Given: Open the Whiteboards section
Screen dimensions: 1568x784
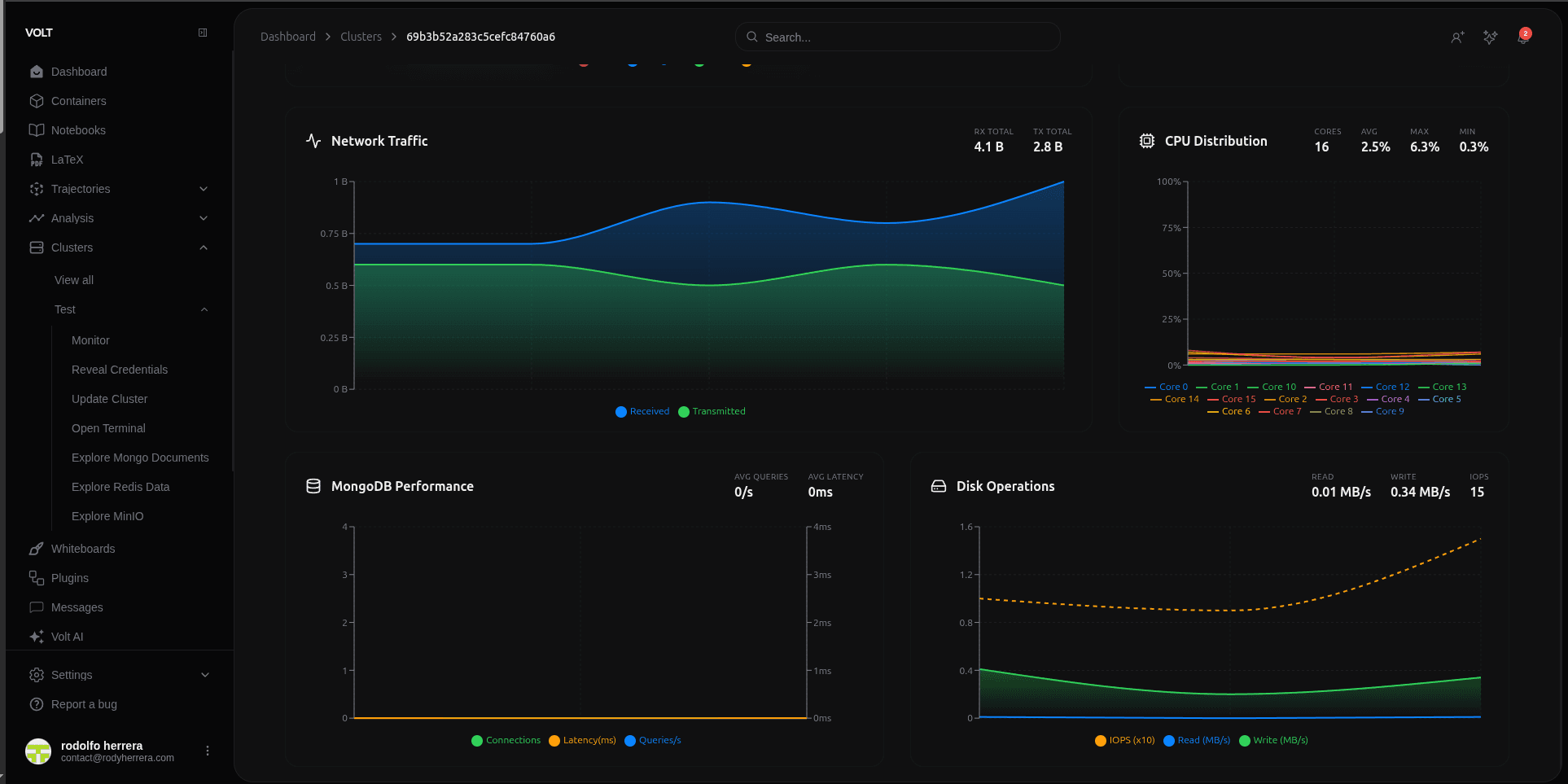Looking at the screenshot, I should click(x=81, y=549).
